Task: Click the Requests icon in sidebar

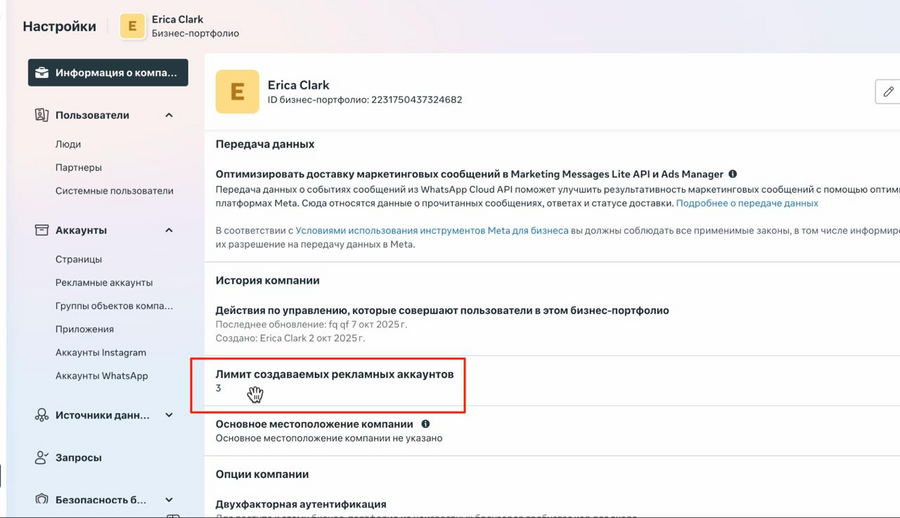Action: click(x=42, y=457)
